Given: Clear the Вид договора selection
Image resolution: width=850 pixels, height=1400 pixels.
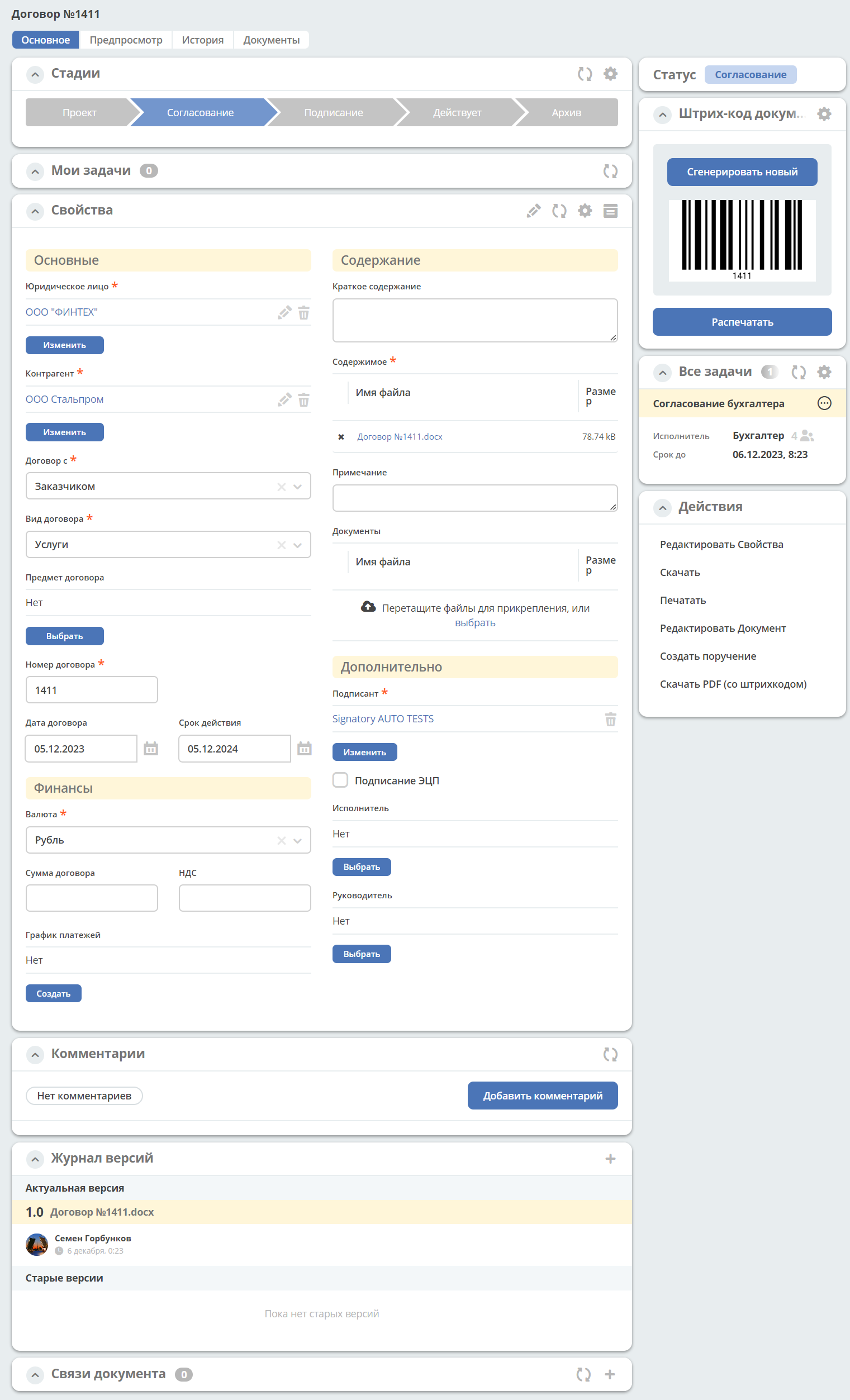Looking at the screenshot, I should coord(281,545).
